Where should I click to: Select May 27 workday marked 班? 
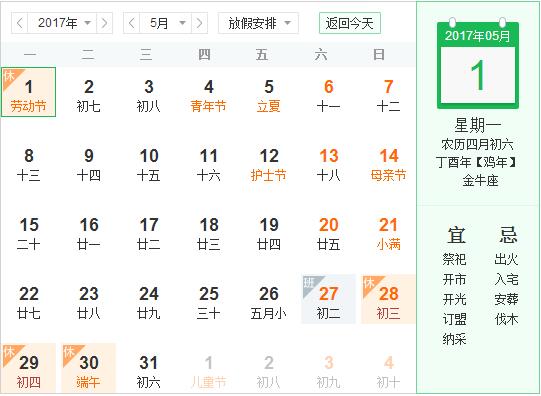328,299
